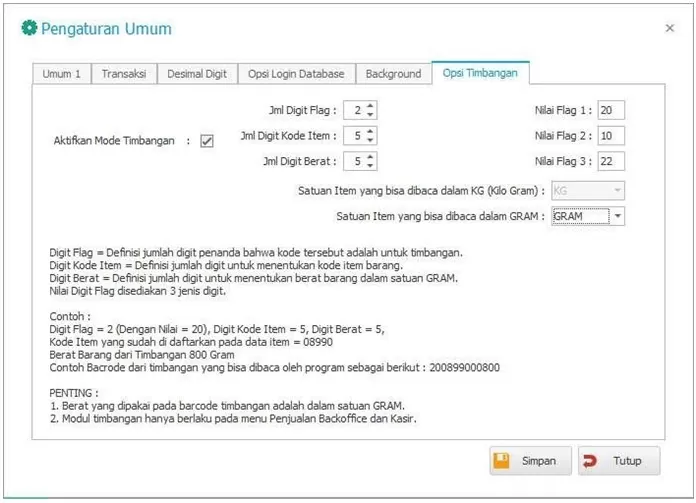Screen dimensions: 696x503
Task: Open the GRAM unit dropdown
Action: (x=617, y=216)
